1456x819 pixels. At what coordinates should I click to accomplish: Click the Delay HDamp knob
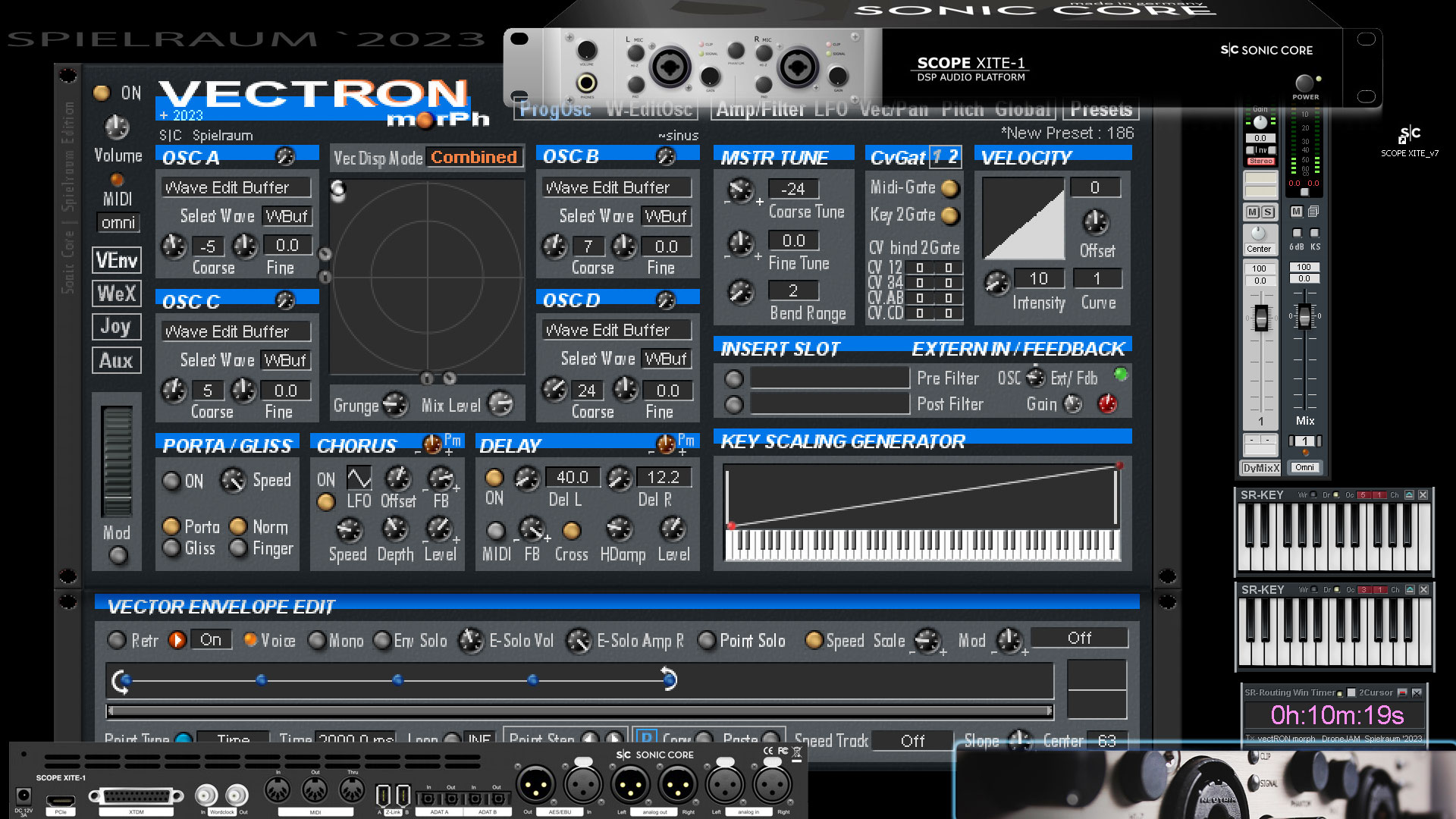tap(620, 529)
